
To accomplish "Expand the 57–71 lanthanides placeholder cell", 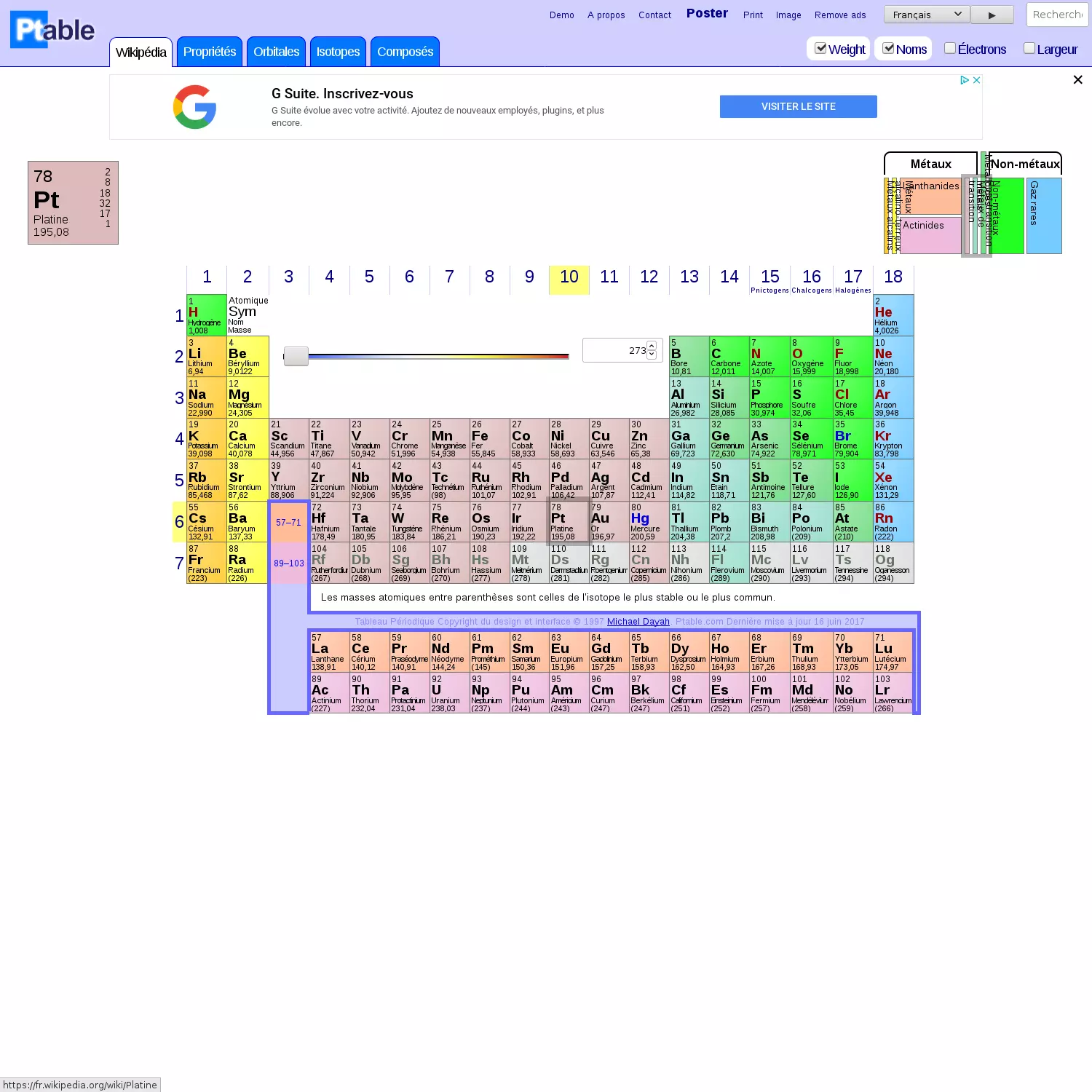I will click(288, 522).
